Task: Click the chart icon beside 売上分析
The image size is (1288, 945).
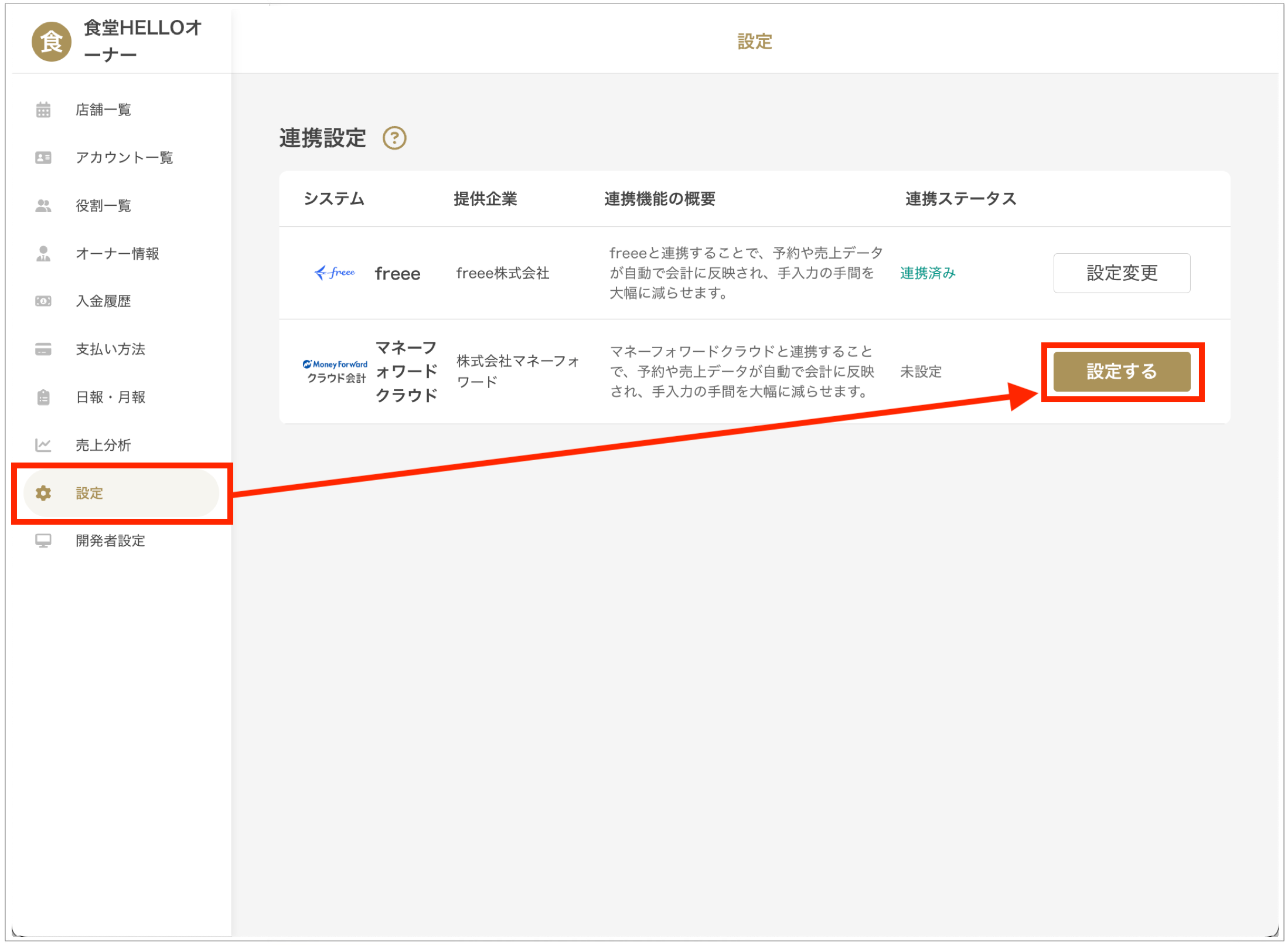Action: (x=43, y=446)
